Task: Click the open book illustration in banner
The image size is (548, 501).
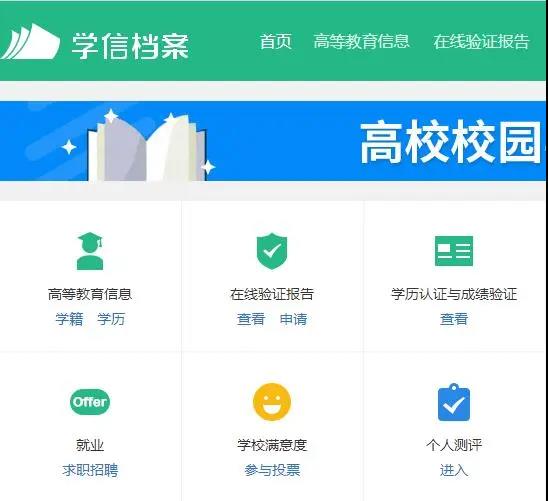Action: [x=147, y=147]
